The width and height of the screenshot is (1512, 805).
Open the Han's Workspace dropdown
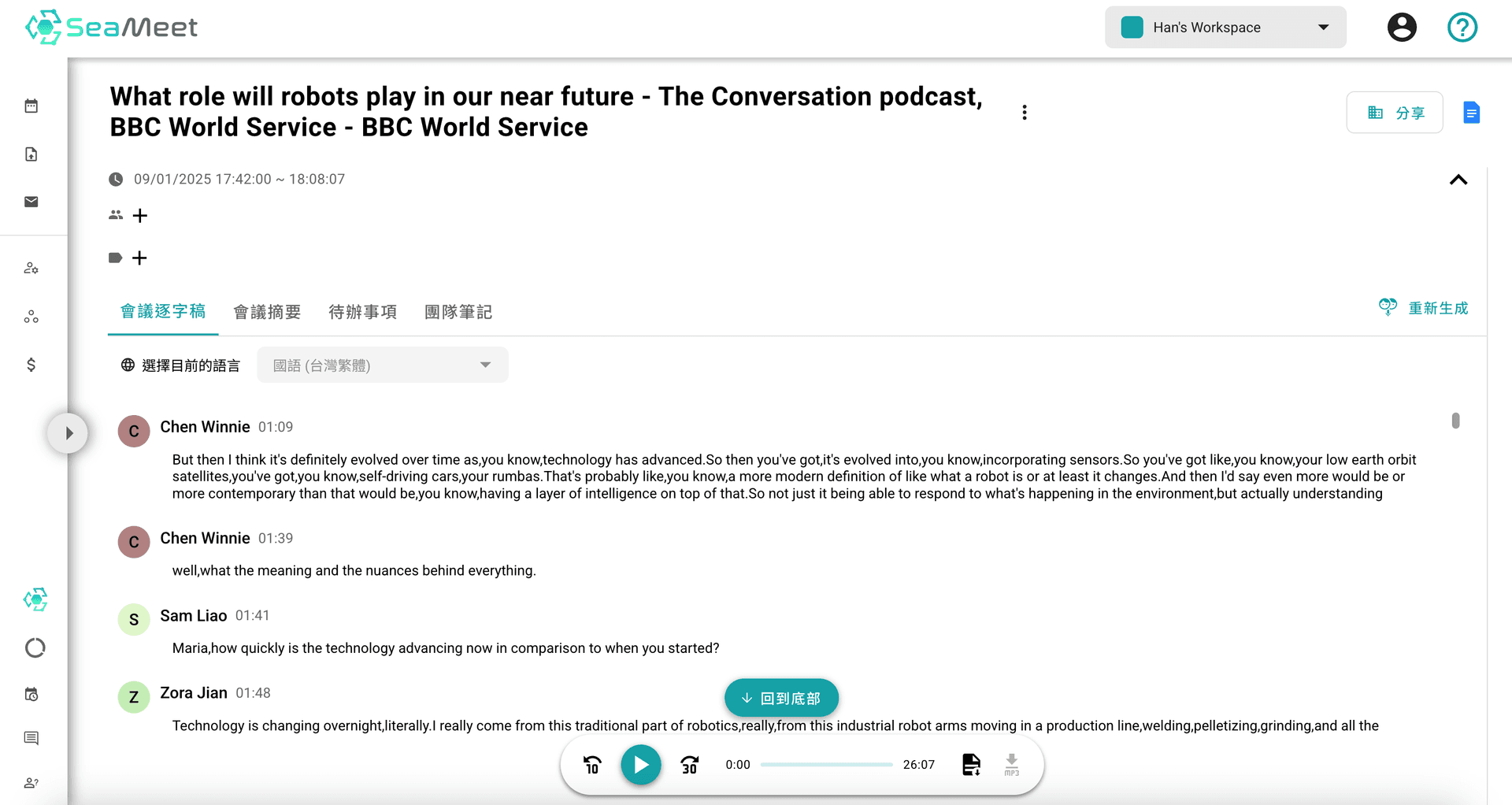click(x=1225, y=28)
